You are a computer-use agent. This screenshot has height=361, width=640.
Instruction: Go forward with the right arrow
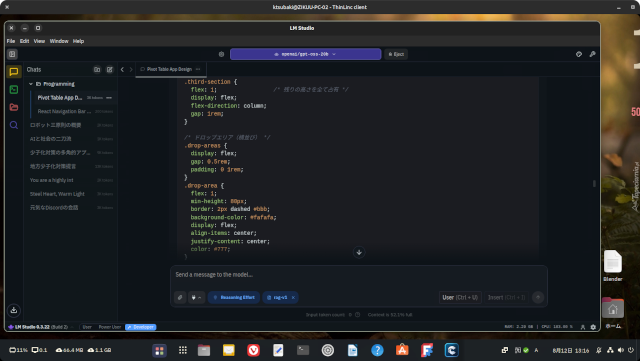[x=131, y=69]
